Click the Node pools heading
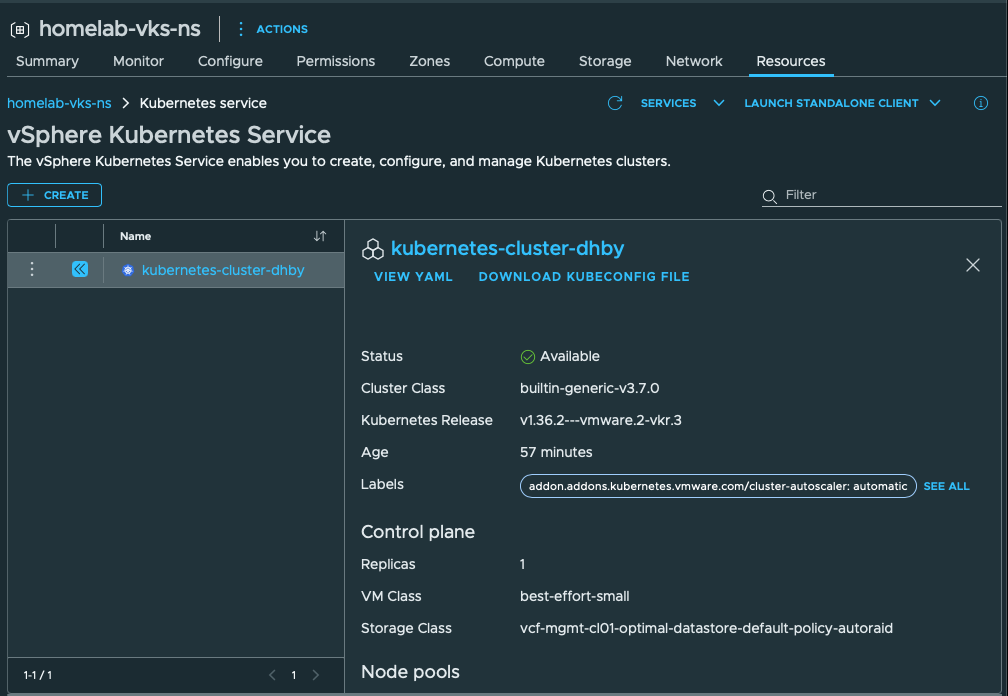 (410, 672)
